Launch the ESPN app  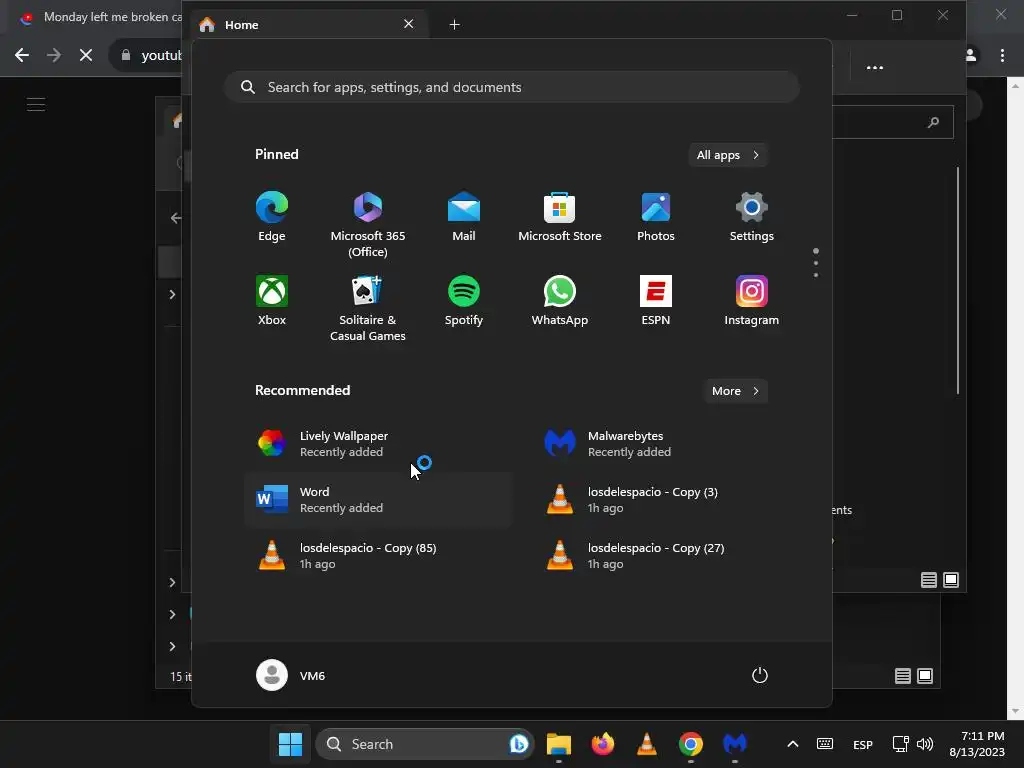(656, 301)
